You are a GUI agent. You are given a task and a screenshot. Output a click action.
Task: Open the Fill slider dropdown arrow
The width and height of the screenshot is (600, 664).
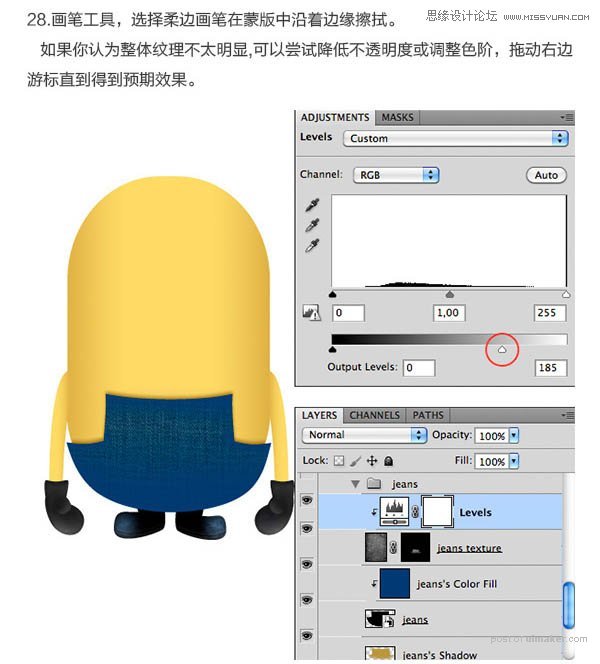pyautogui.click(x=514, y=461)
